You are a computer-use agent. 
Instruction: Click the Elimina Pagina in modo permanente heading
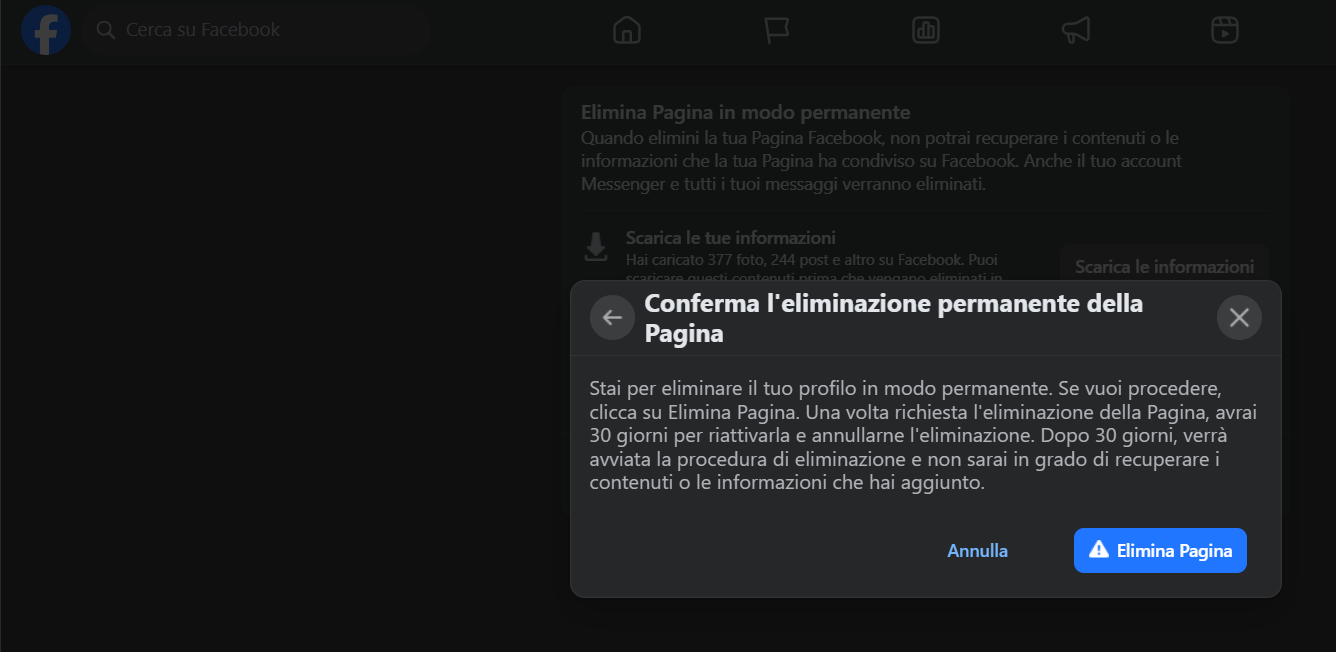point(745,112)
